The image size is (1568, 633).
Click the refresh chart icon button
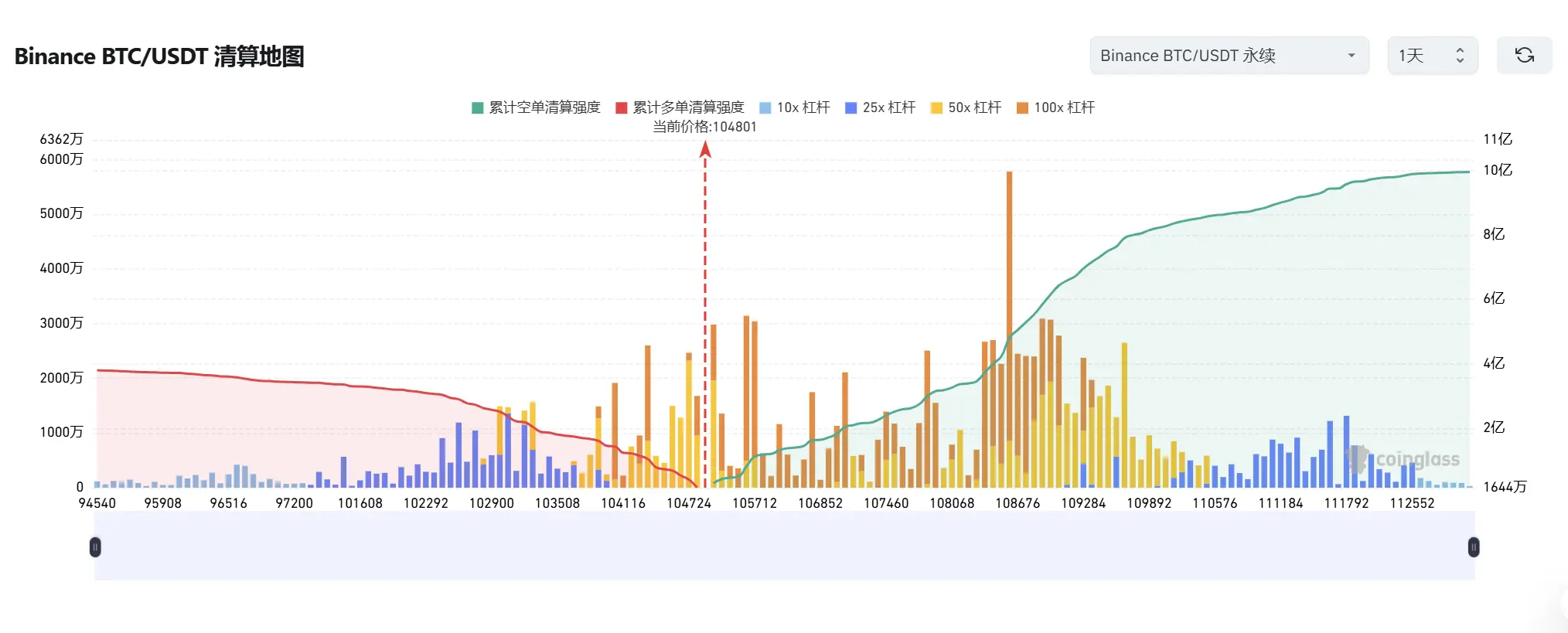click(1524, 56)
